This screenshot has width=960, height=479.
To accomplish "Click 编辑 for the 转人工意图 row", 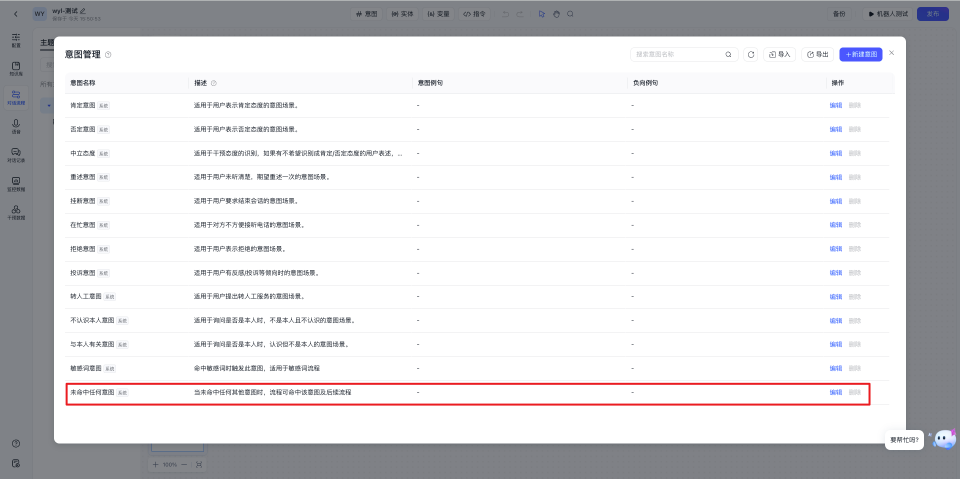I will (835, 297).
